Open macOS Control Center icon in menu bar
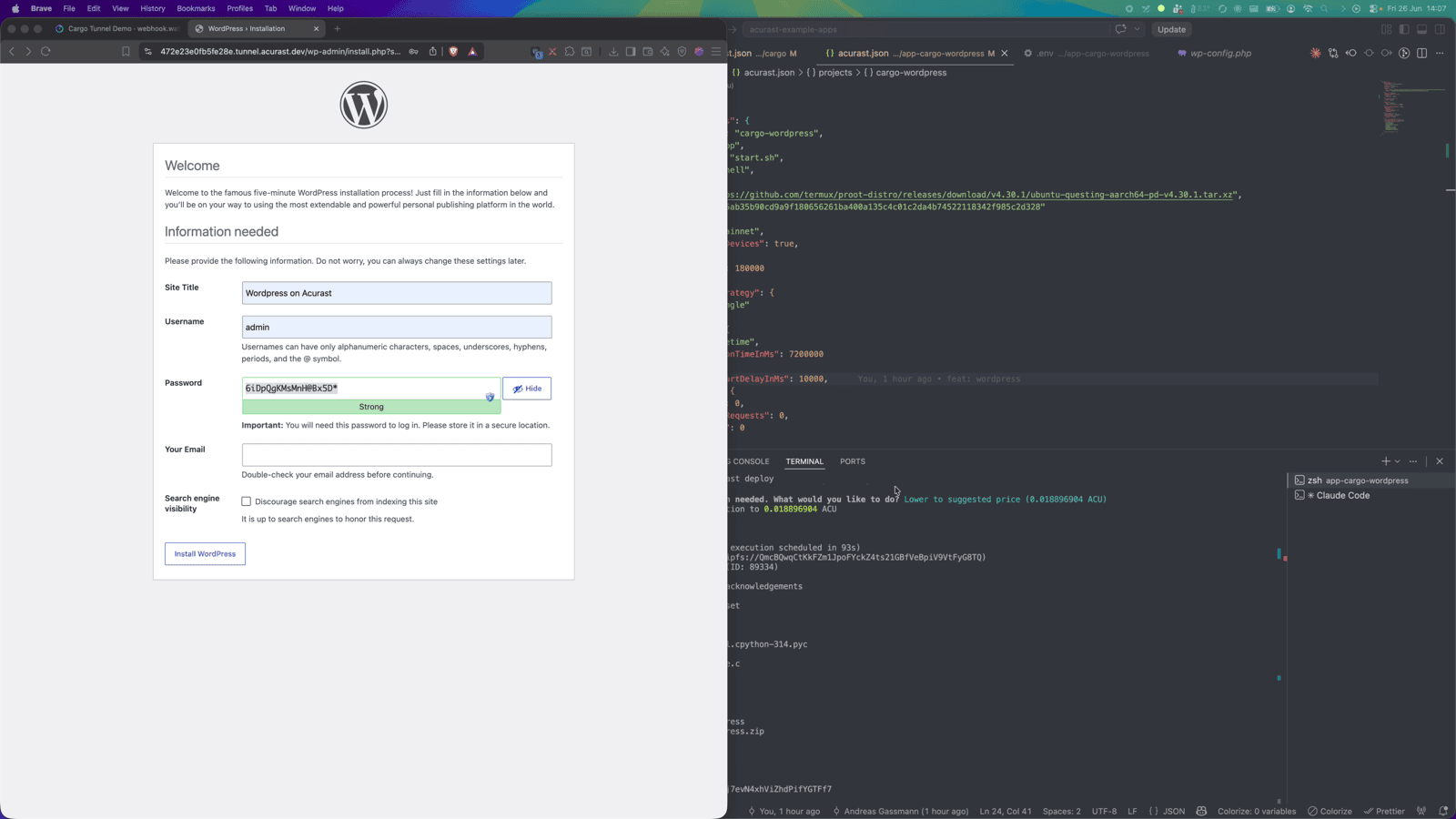The image size is (1456, 819). click(1374, 8)
